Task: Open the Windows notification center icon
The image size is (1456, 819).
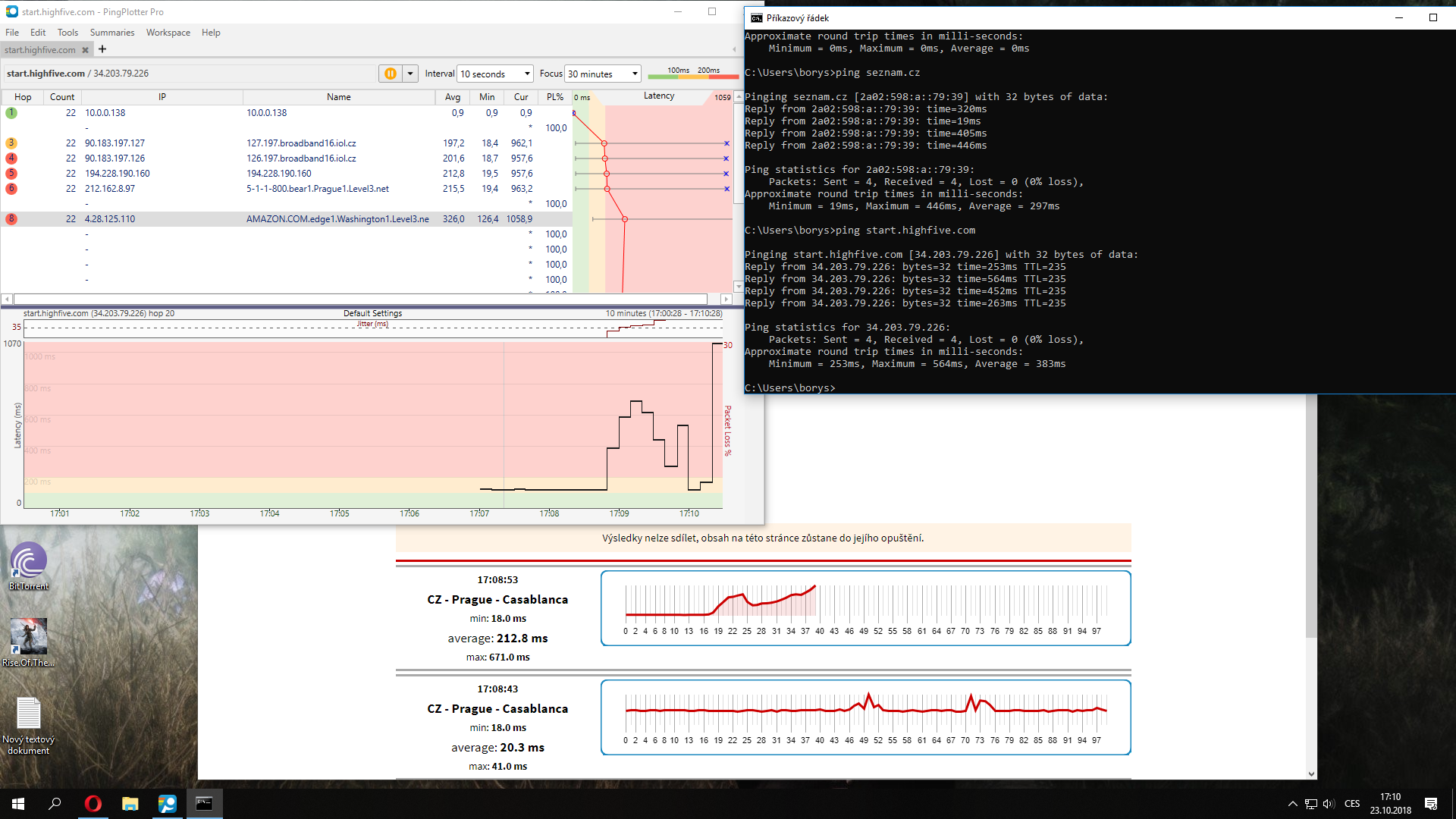Action: 1430,804
